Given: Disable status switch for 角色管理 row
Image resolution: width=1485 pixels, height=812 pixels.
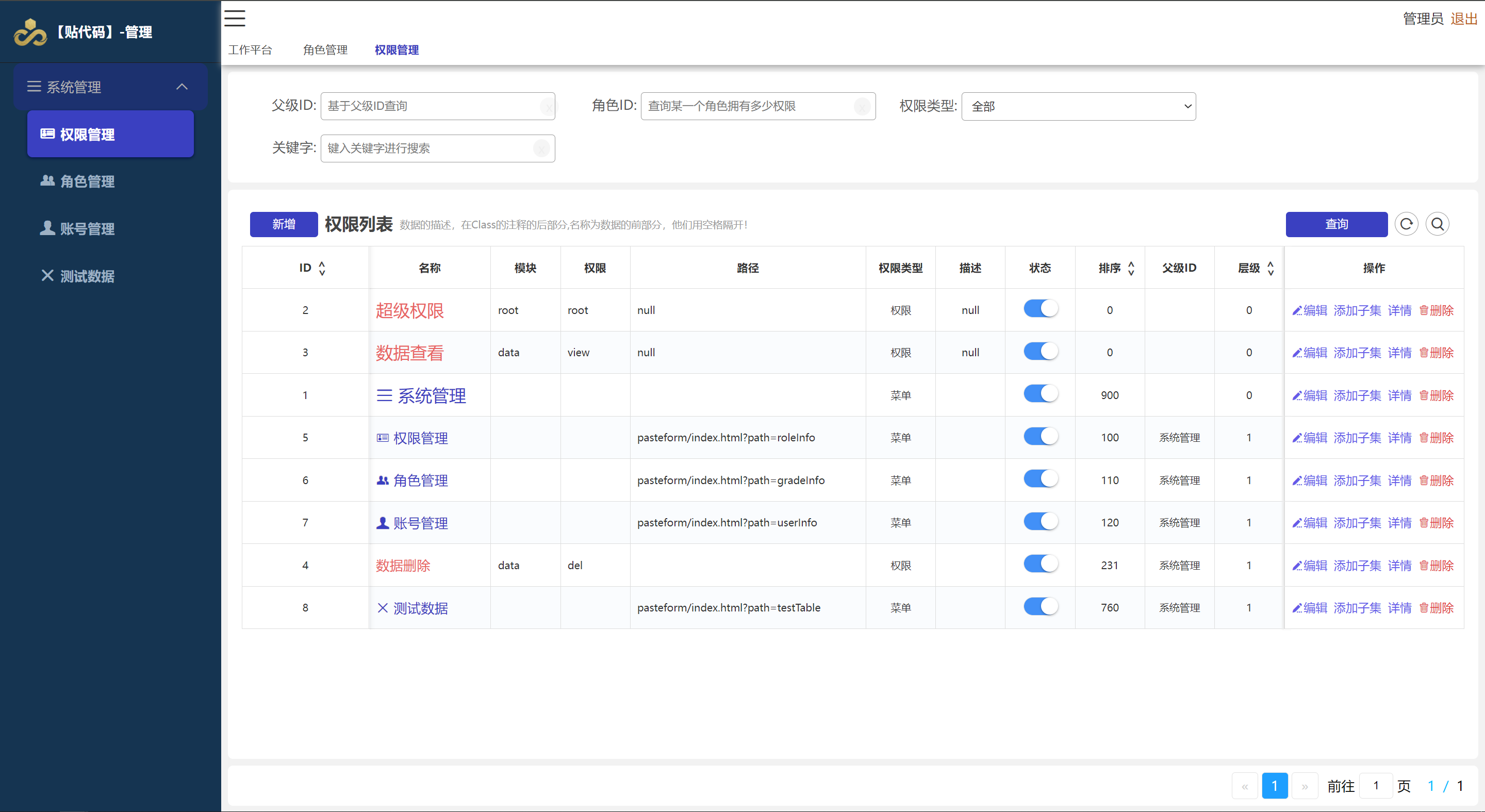Looking at the screenshot, I should (x=1041, y=479).
